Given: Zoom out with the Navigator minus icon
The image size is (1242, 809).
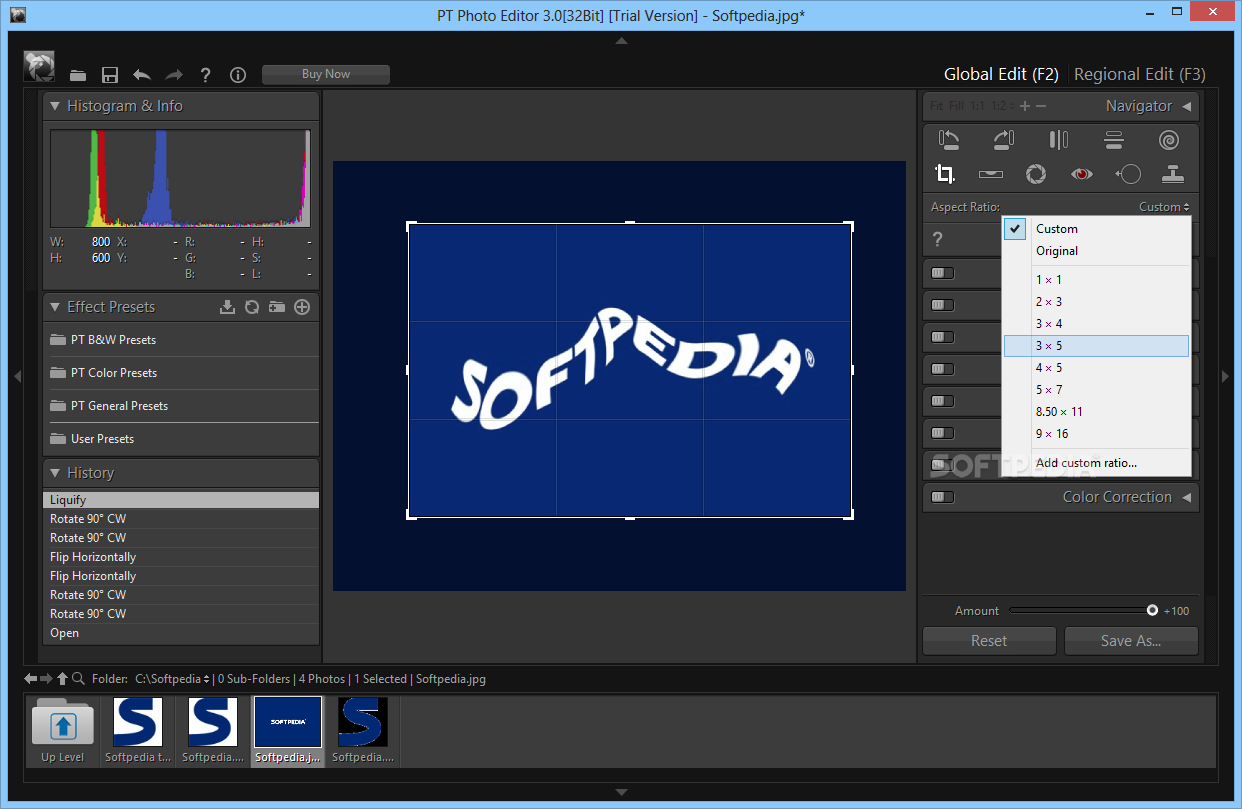Looking at the screenshot, I should 1041,106.
